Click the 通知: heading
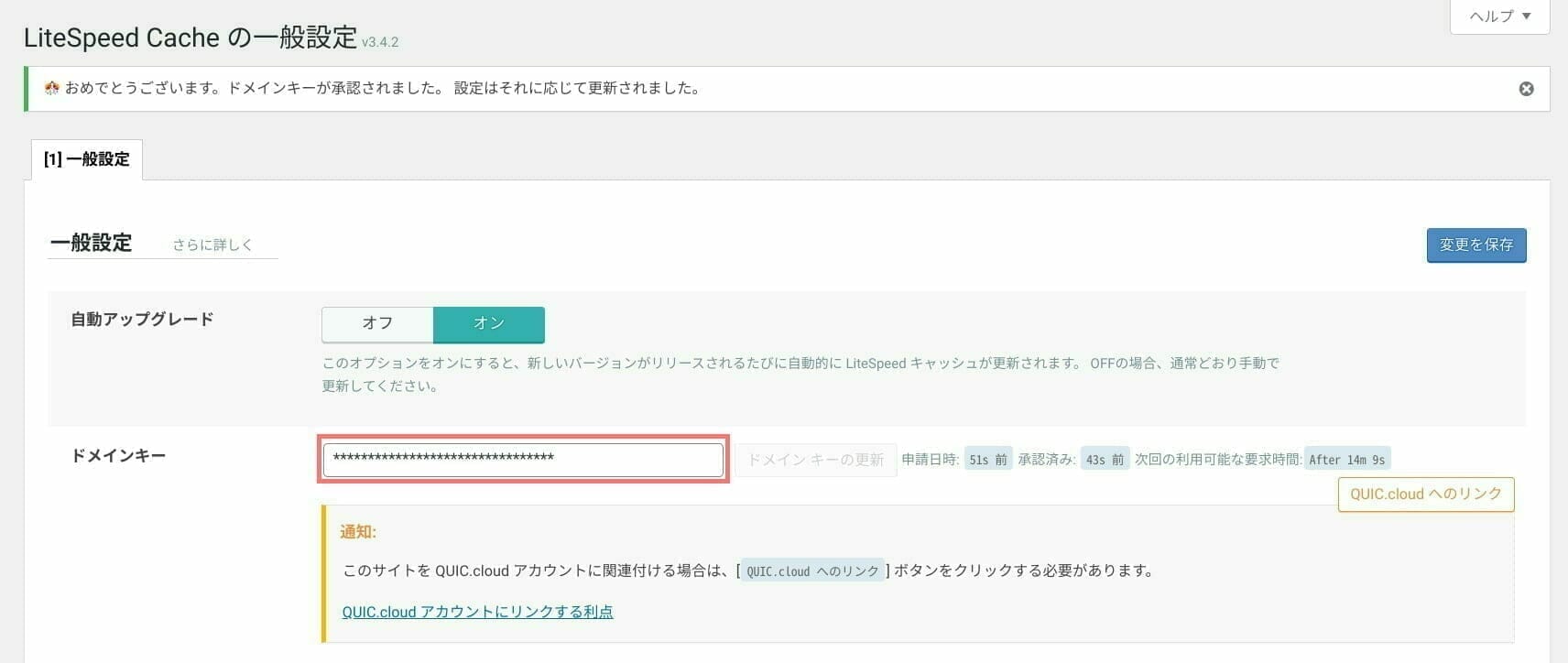Screen dimensions: 1568x663 pos(358,532)
